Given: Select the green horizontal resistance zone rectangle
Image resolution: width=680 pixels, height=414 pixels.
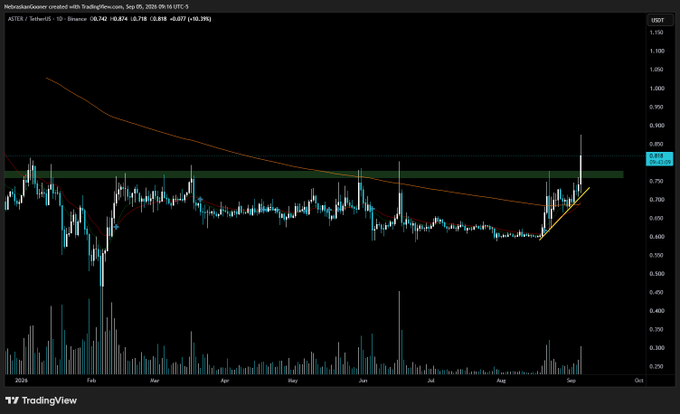Looking at the screenshot, I should coord(314,174).
